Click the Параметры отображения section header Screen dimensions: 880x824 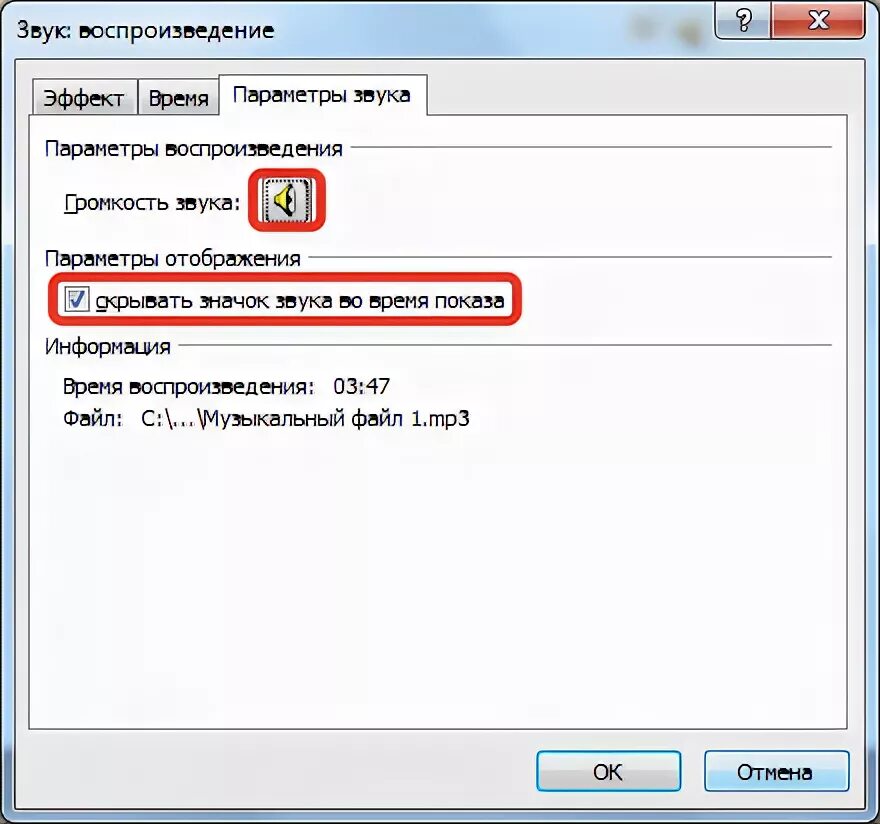(173, 259)
